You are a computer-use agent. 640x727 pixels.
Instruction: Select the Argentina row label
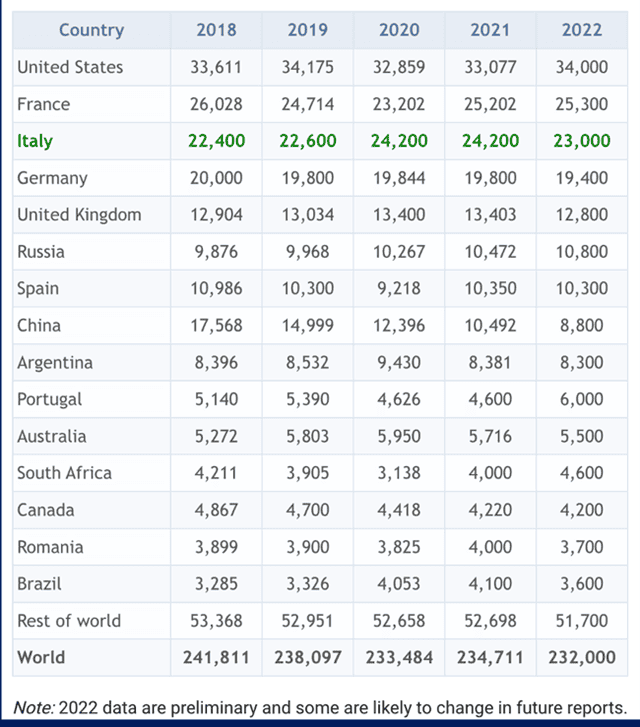click(x=53, y=363)
